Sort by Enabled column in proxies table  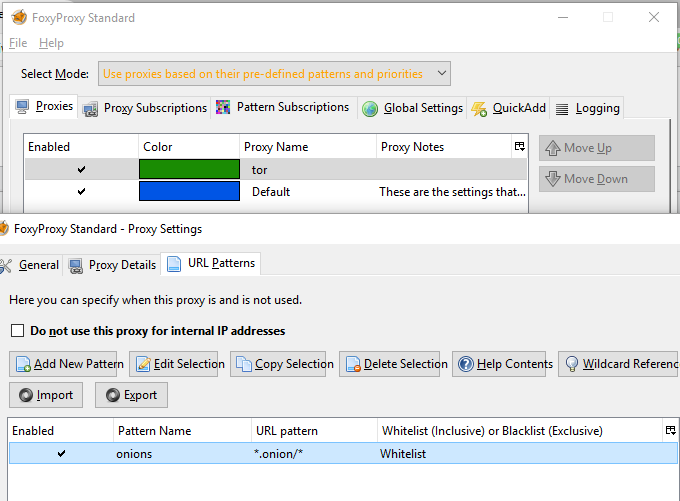pyautogui.click(x=82, y=147)
